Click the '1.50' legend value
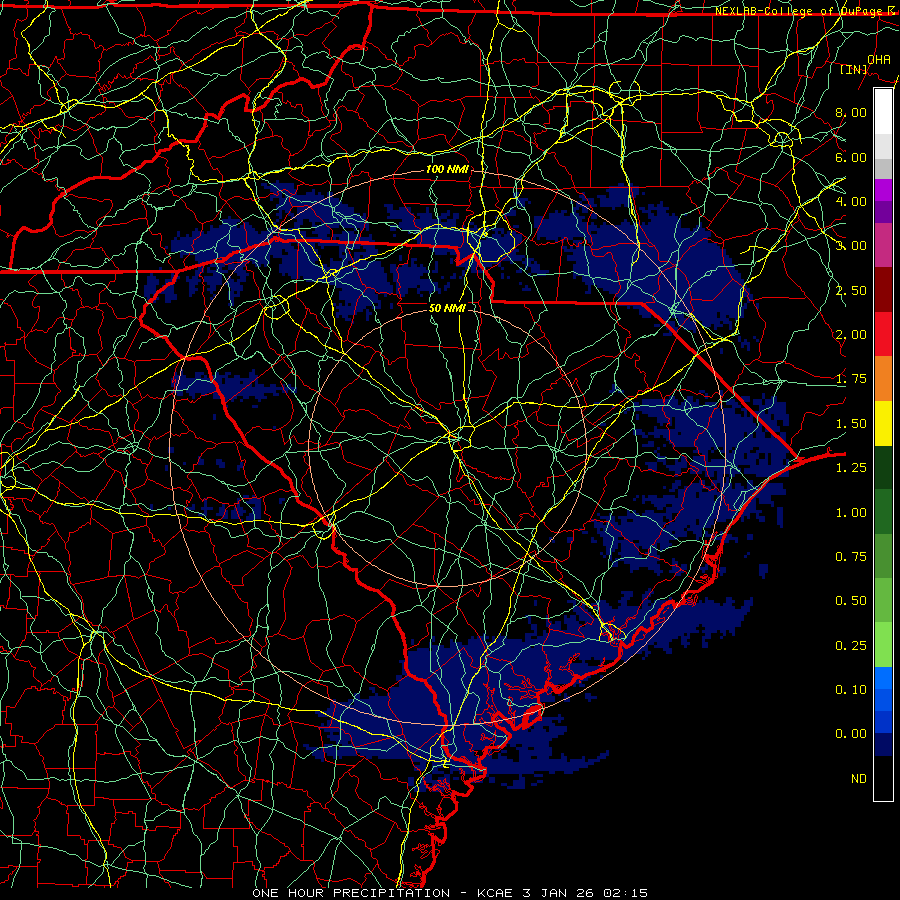 coord(851,424)
